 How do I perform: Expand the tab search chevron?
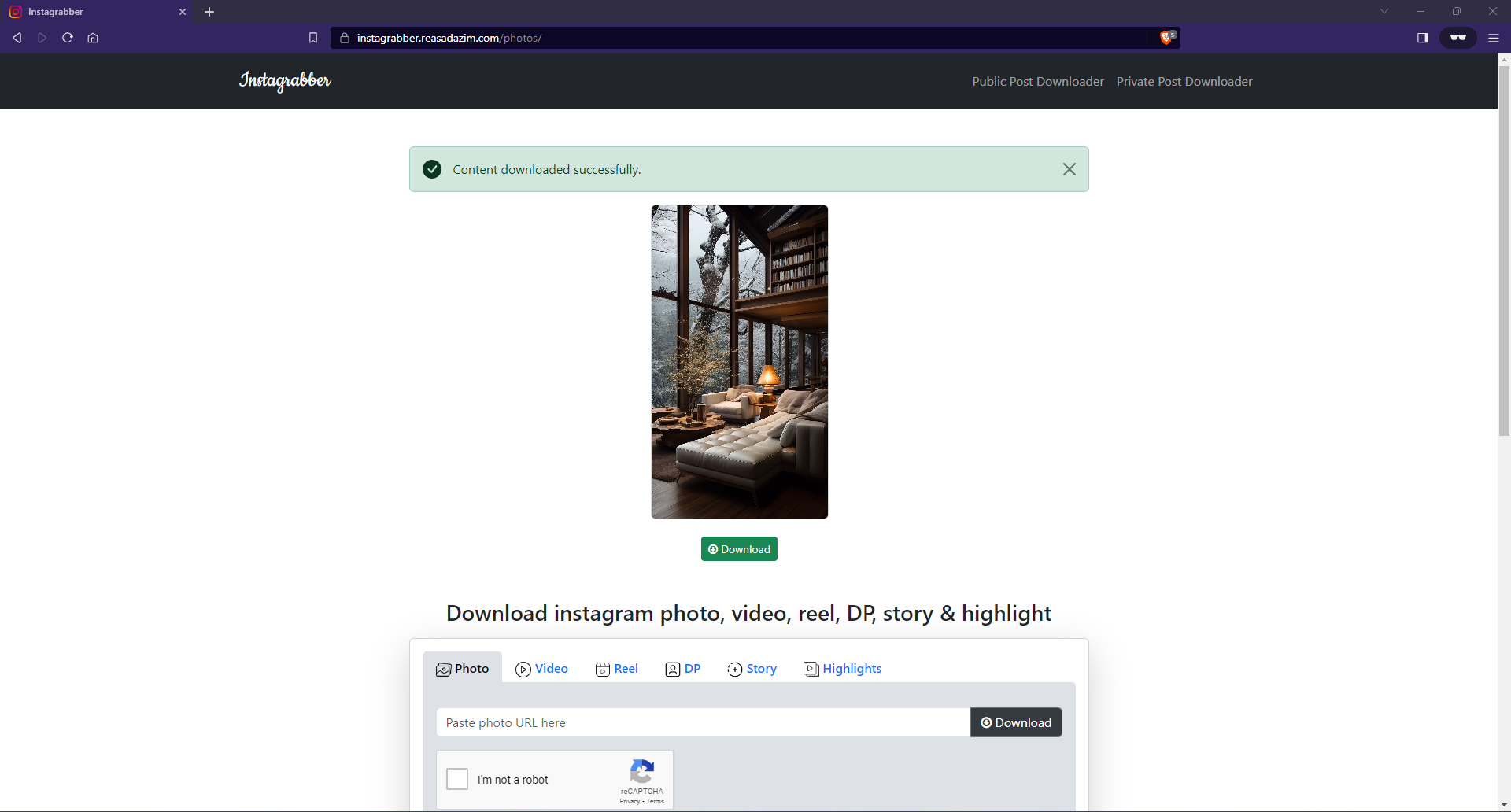(x=1384, y=11)
